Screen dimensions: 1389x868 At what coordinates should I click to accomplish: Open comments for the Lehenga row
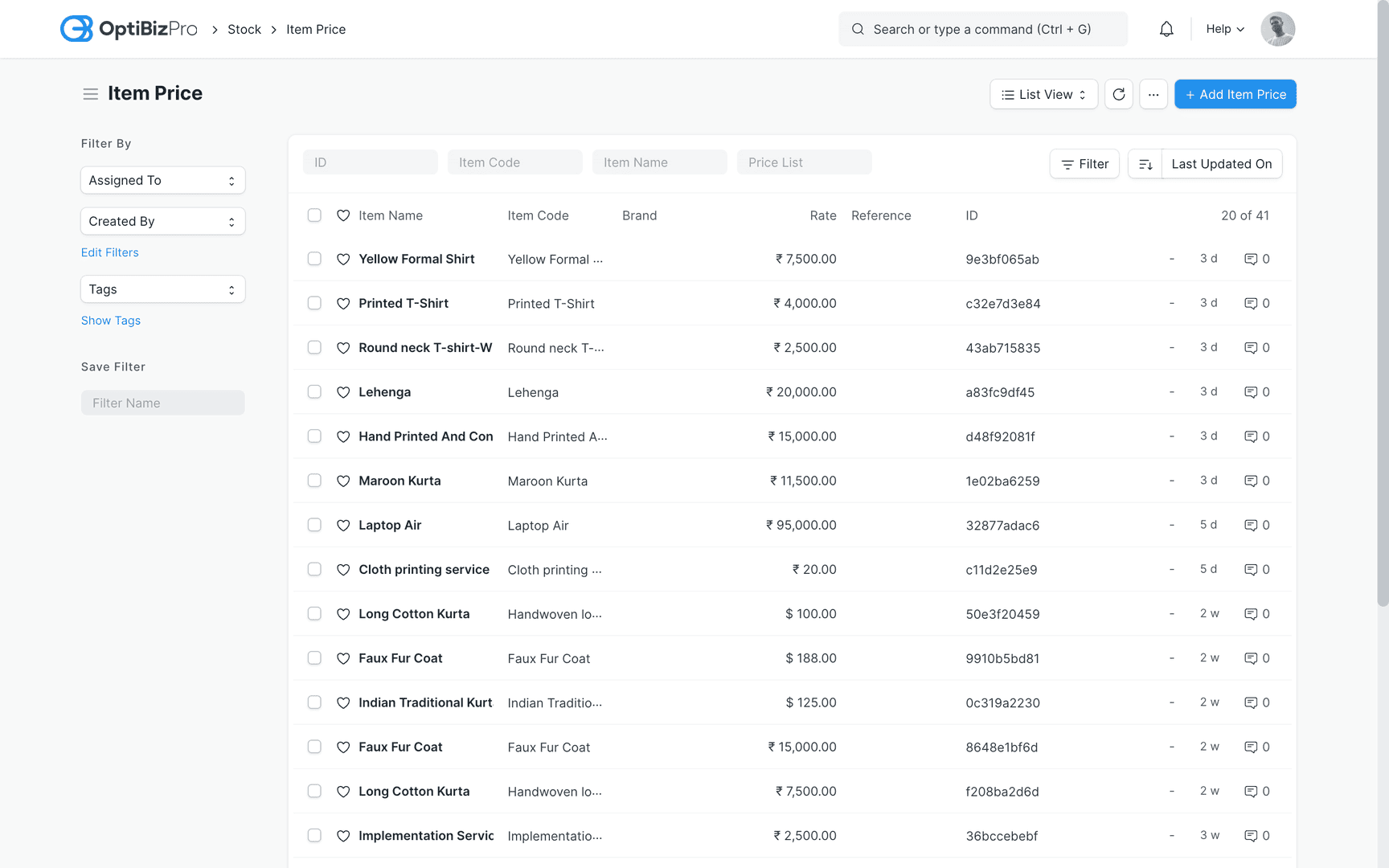tap(1252, 392)
